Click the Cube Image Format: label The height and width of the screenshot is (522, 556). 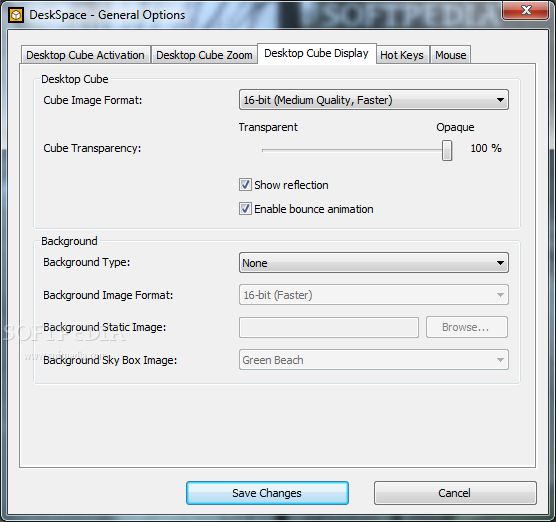[93, 100]
